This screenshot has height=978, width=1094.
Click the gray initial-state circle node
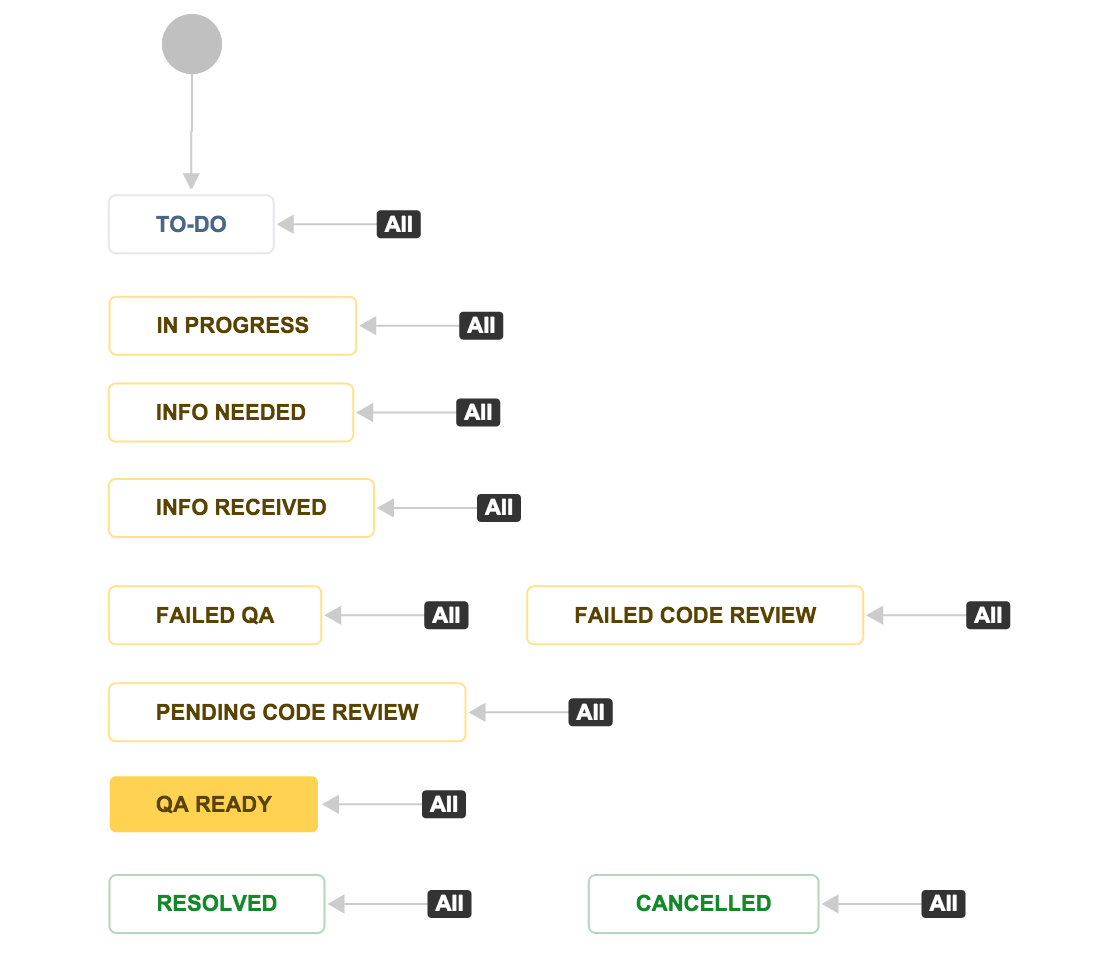pos(192,44)
